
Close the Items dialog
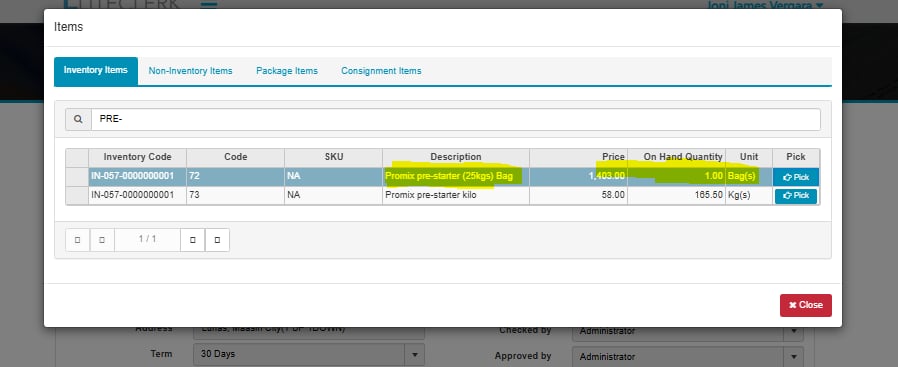[805, 305]
